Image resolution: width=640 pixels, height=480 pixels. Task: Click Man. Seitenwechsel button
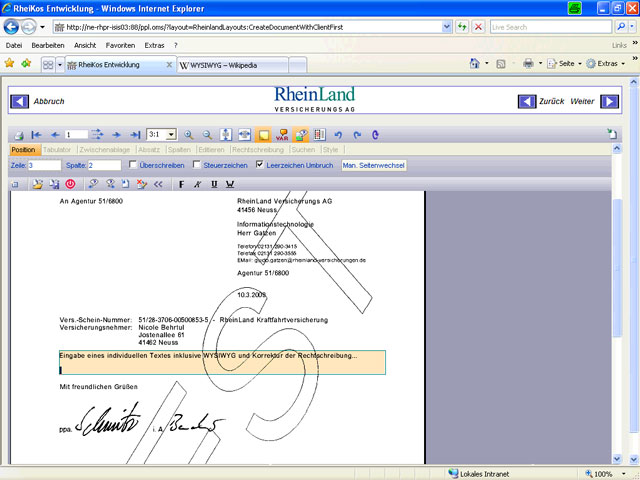tap(373, 165)
